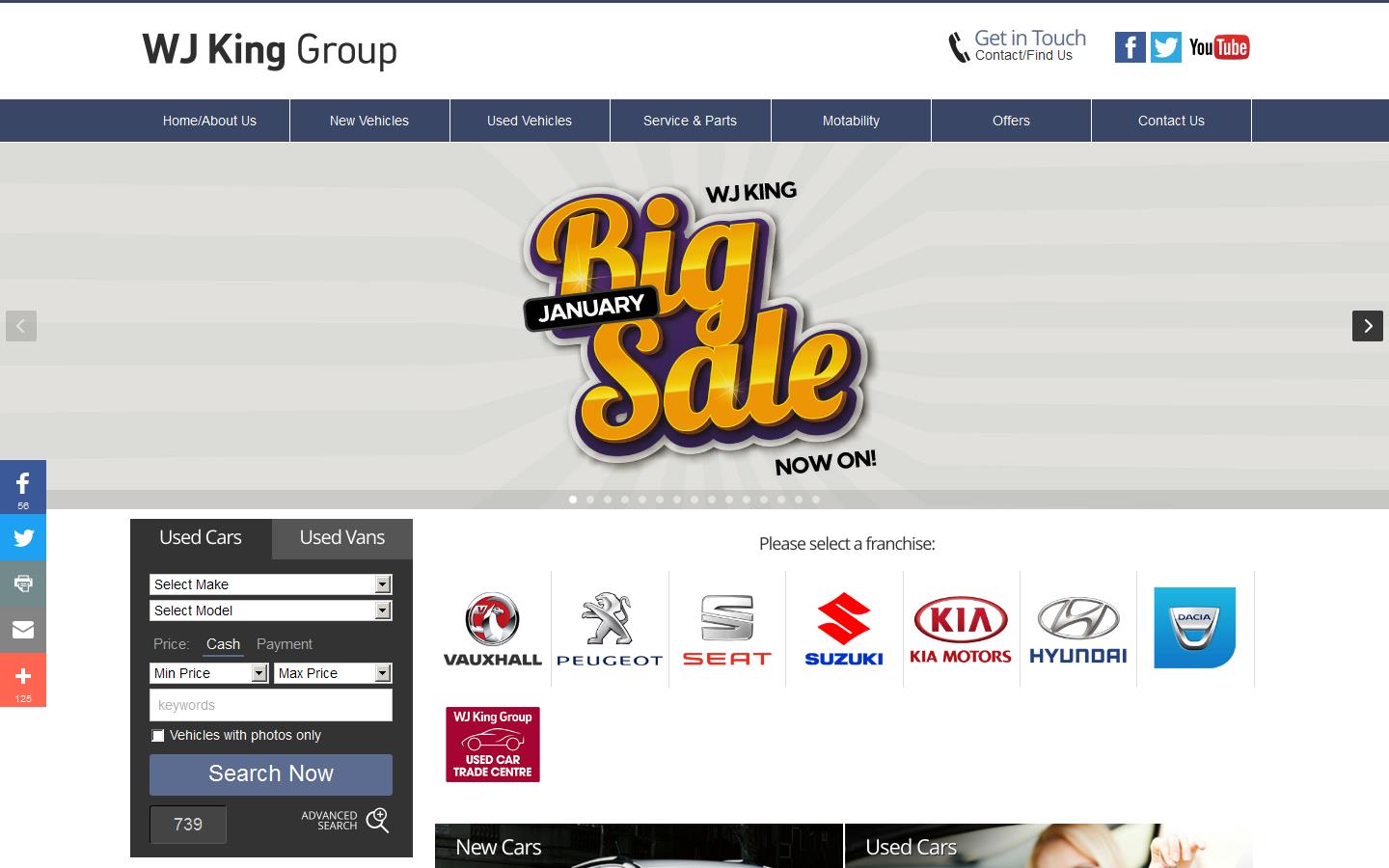The width and height of the screenshot is (1389, 868).
Task: Click the Twitter share icon in sidebar
Action: click(x=22, y=537)
